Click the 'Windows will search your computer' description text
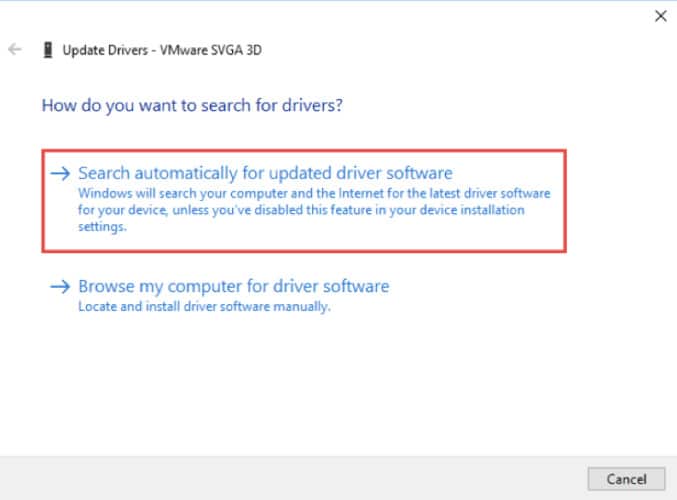 (x=314, y=210)
